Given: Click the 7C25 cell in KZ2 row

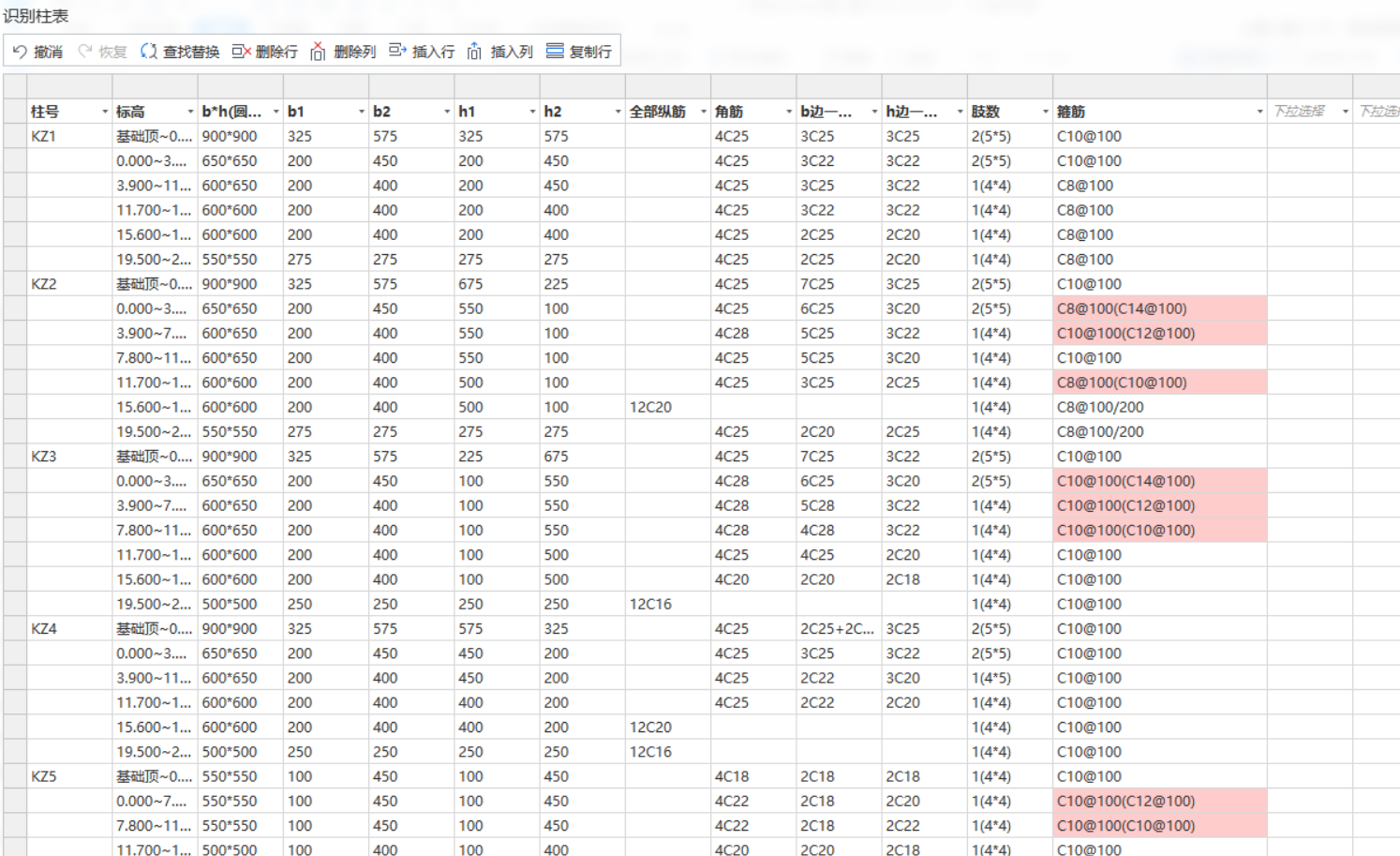Looking at the screenshot, I should coord(839,284).
